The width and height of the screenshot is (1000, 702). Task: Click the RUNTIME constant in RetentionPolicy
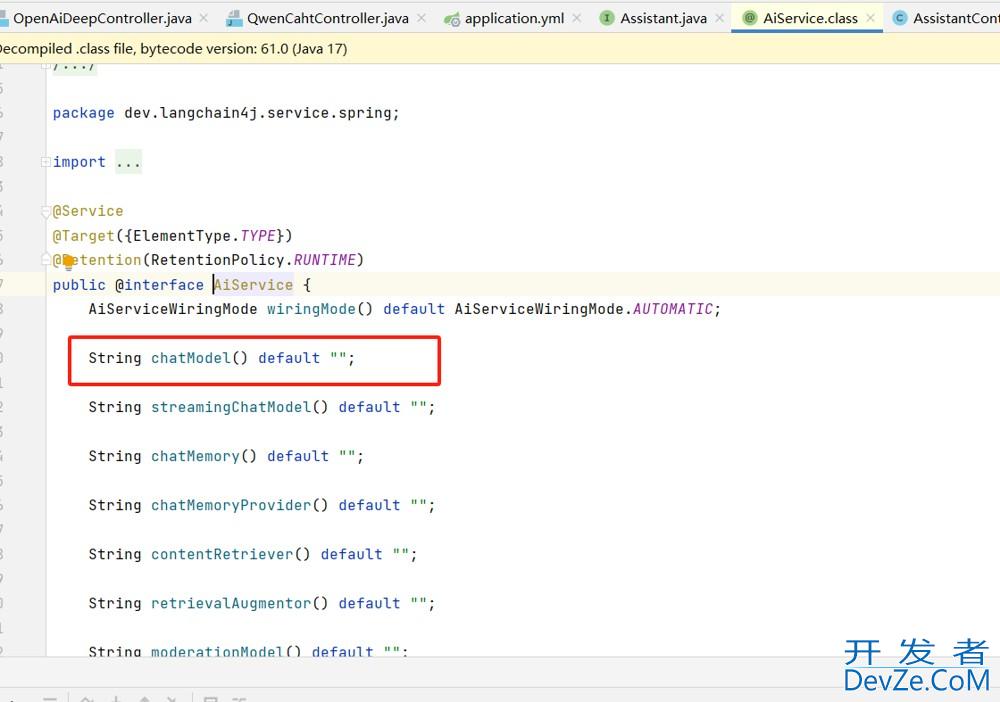point(324,260)
